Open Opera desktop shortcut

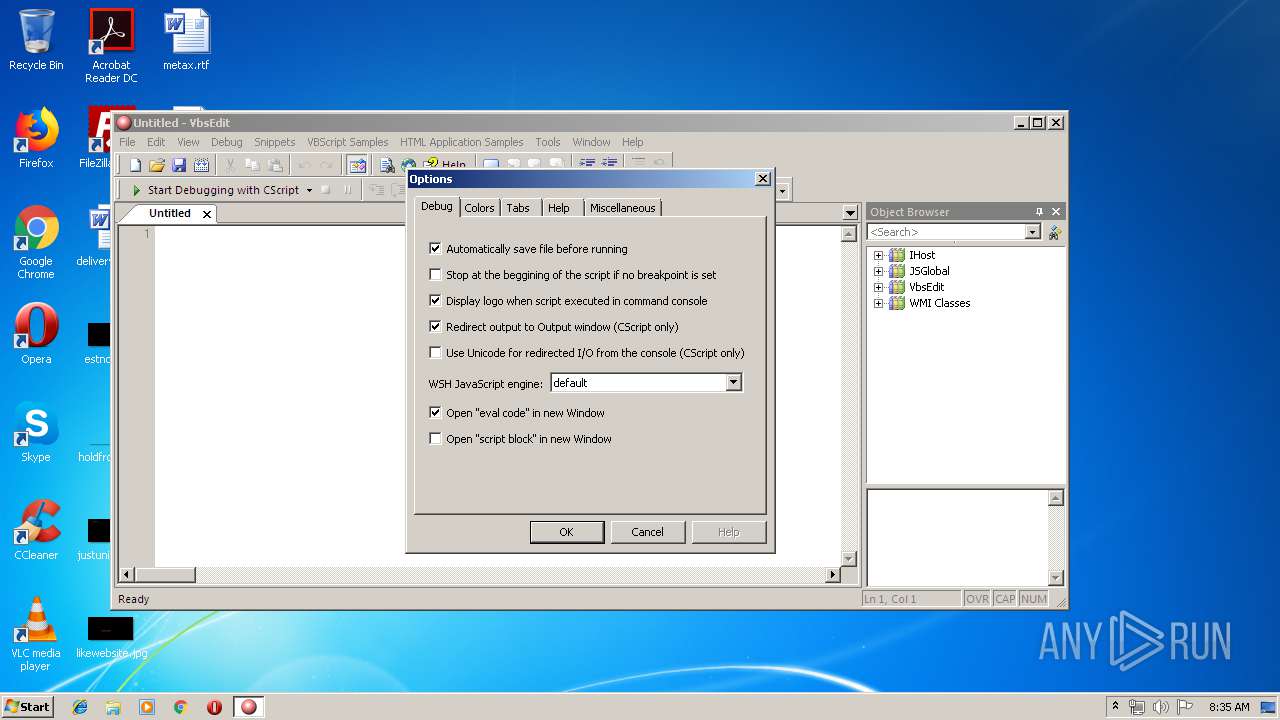(36, 335)
